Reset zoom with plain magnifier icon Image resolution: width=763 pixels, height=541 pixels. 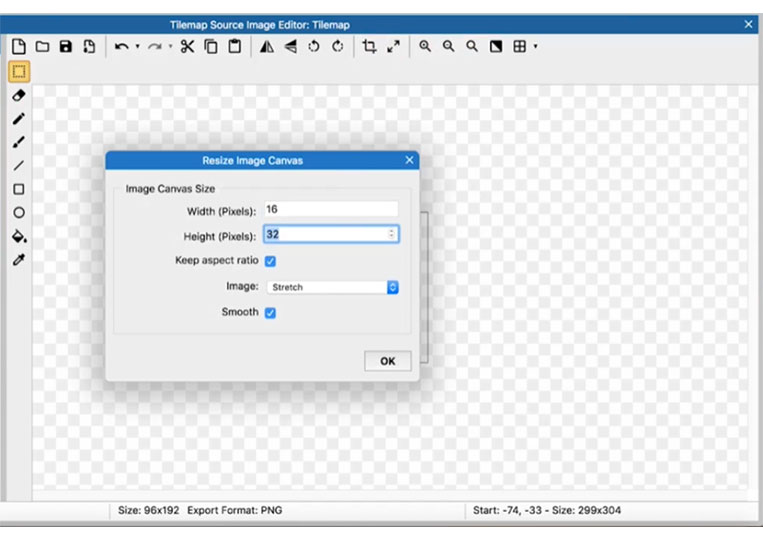coord(472,47)
